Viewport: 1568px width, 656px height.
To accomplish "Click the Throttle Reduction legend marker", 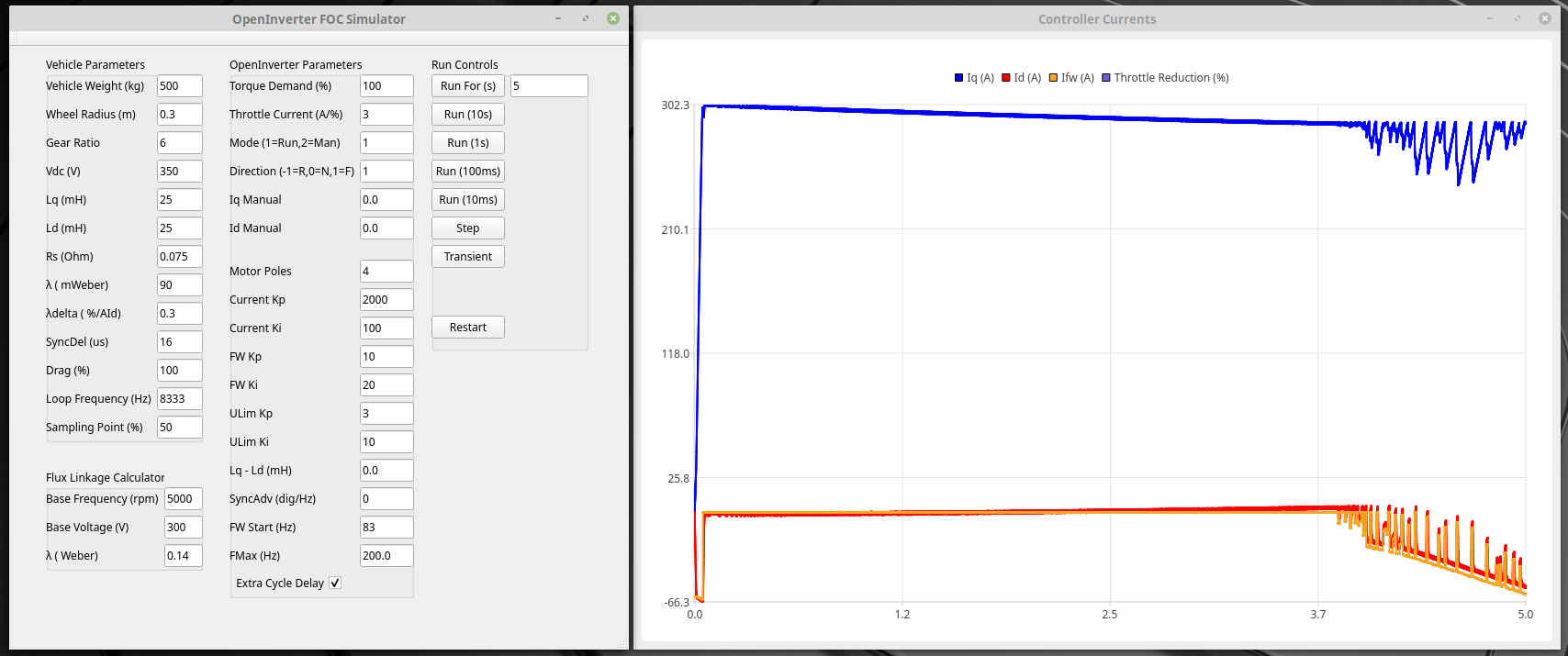I will [1106, 78].
